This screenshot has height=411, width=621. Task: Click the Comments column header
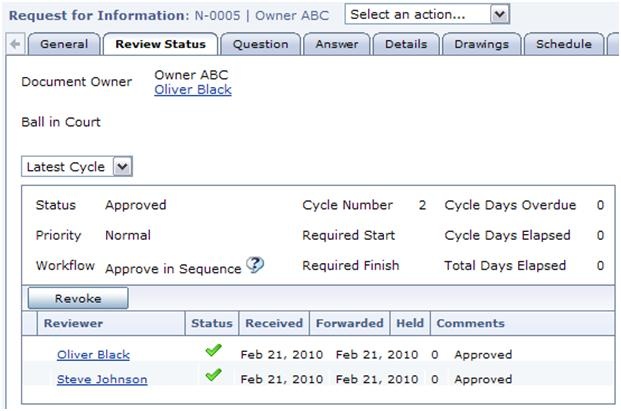[470, 323]
